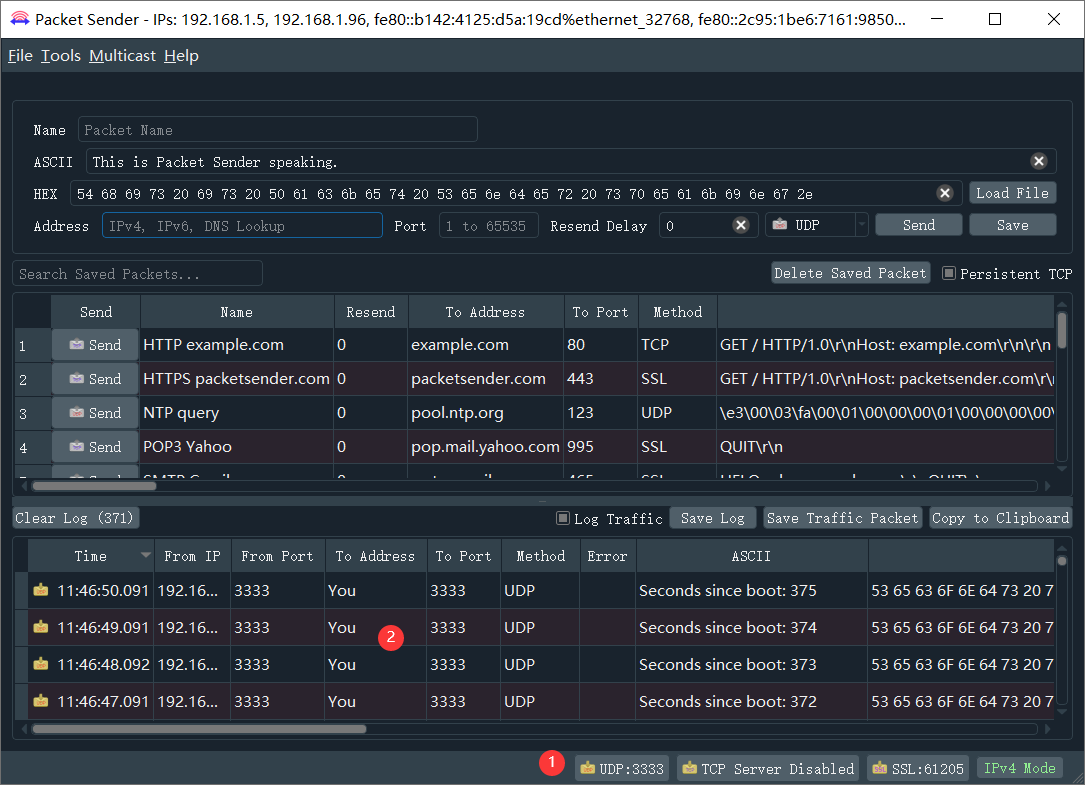Click the From Port column header
Image resolution: width=1085 pixels, height=785 pixels.
277,556
